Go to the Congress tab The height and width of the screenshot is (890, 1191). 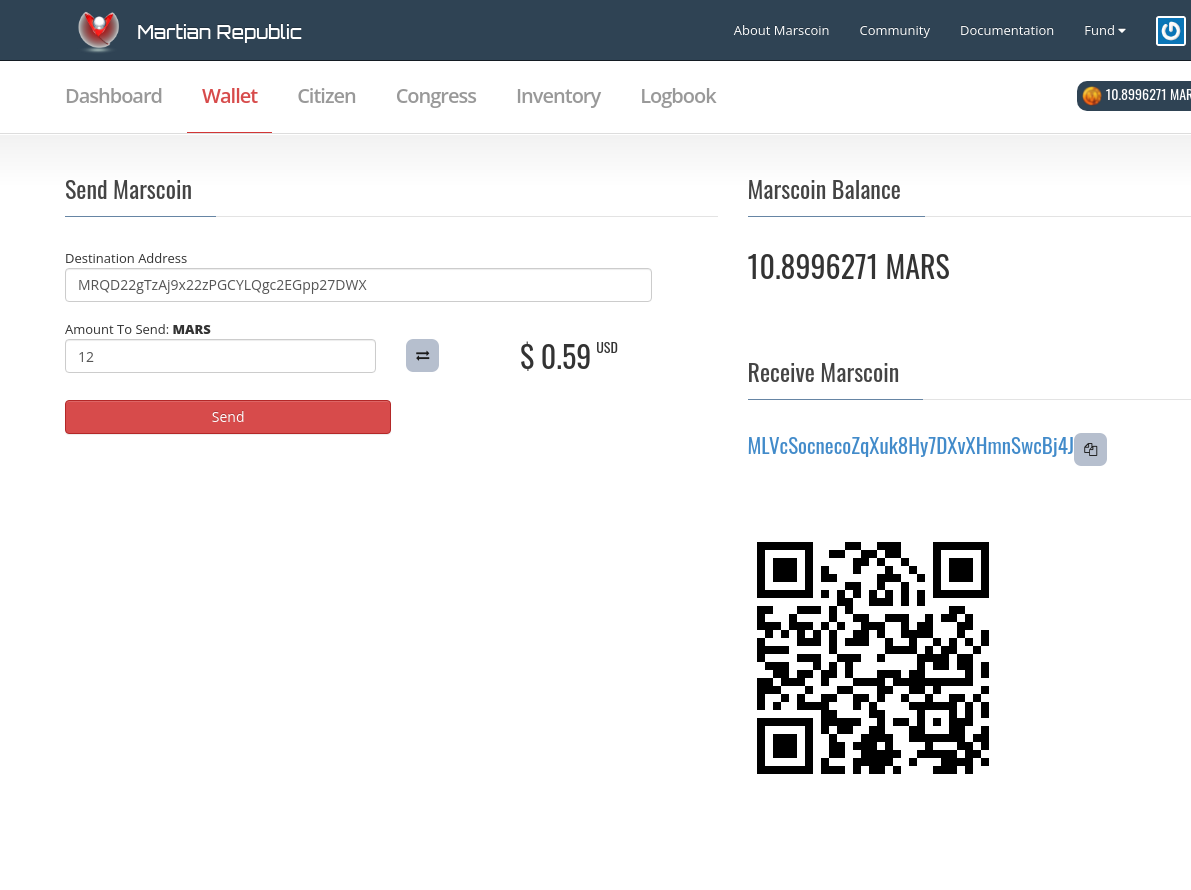(x=436, y=96)
